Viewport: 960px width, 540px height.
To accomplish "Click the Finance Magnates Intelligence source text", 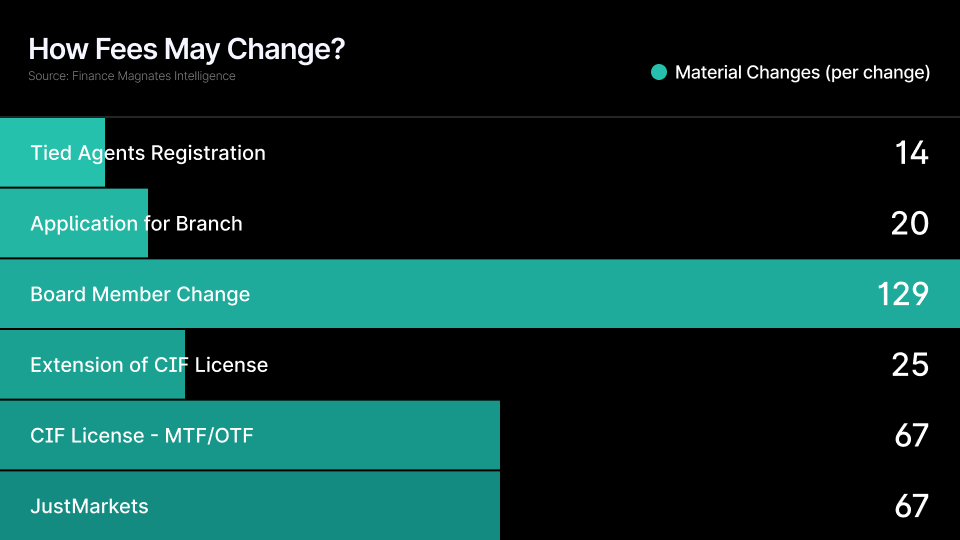I will (x=132, y=76).
